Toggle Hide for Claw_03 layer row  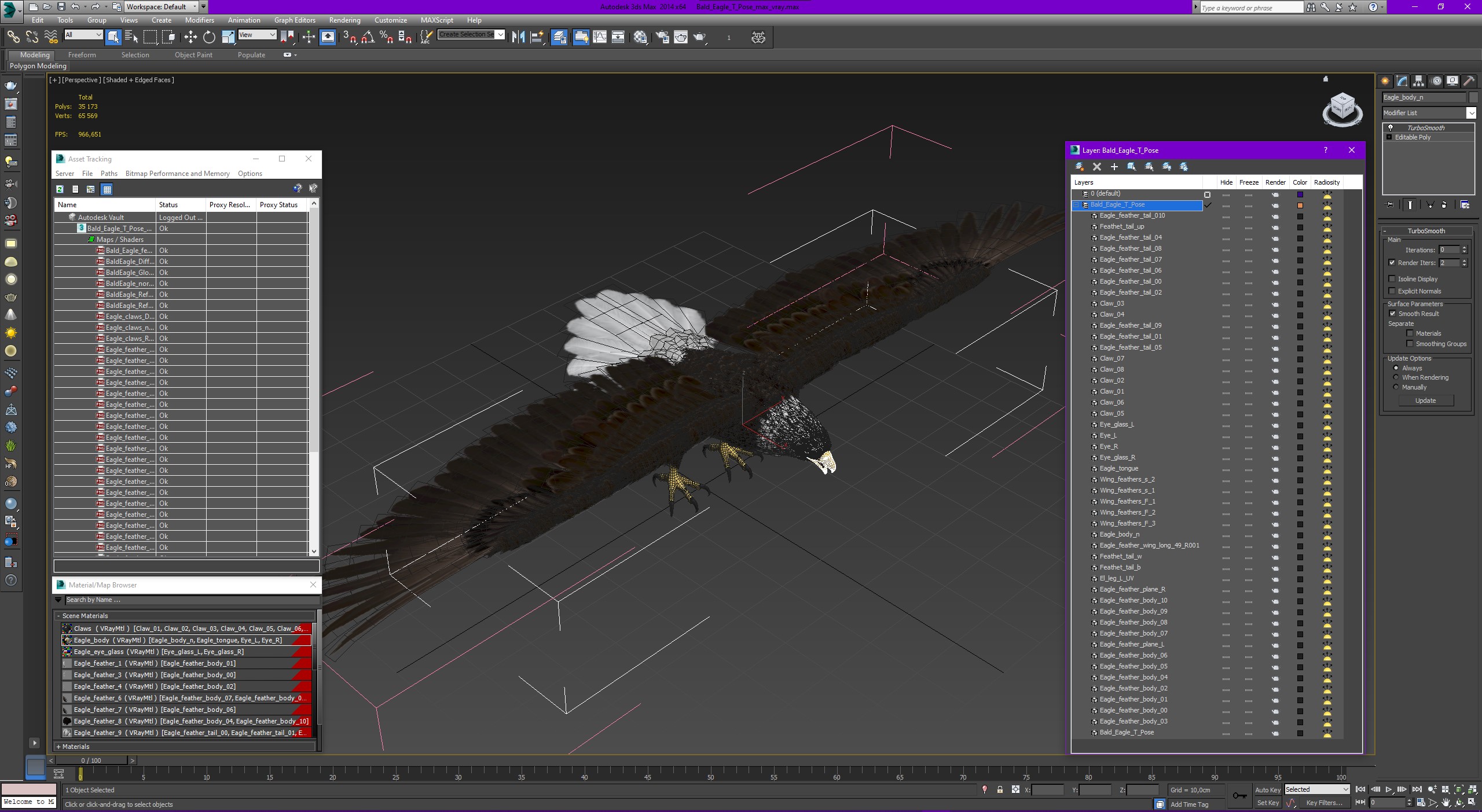(1226, 304)
